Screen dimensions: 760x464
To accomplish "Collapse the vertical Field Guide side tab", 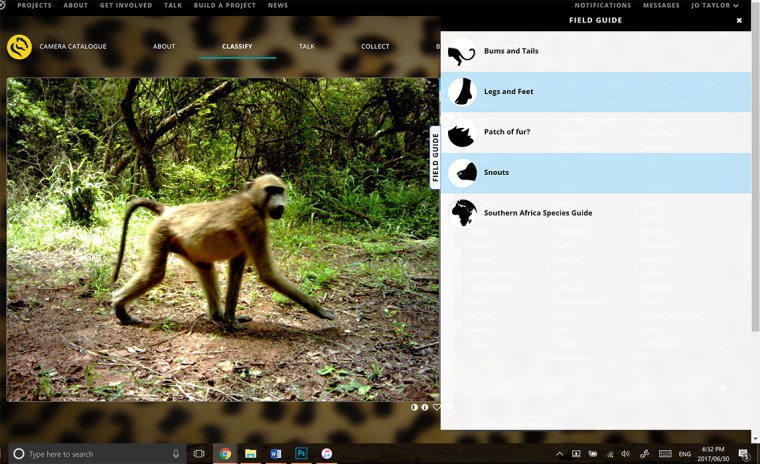I will (435, 158).
